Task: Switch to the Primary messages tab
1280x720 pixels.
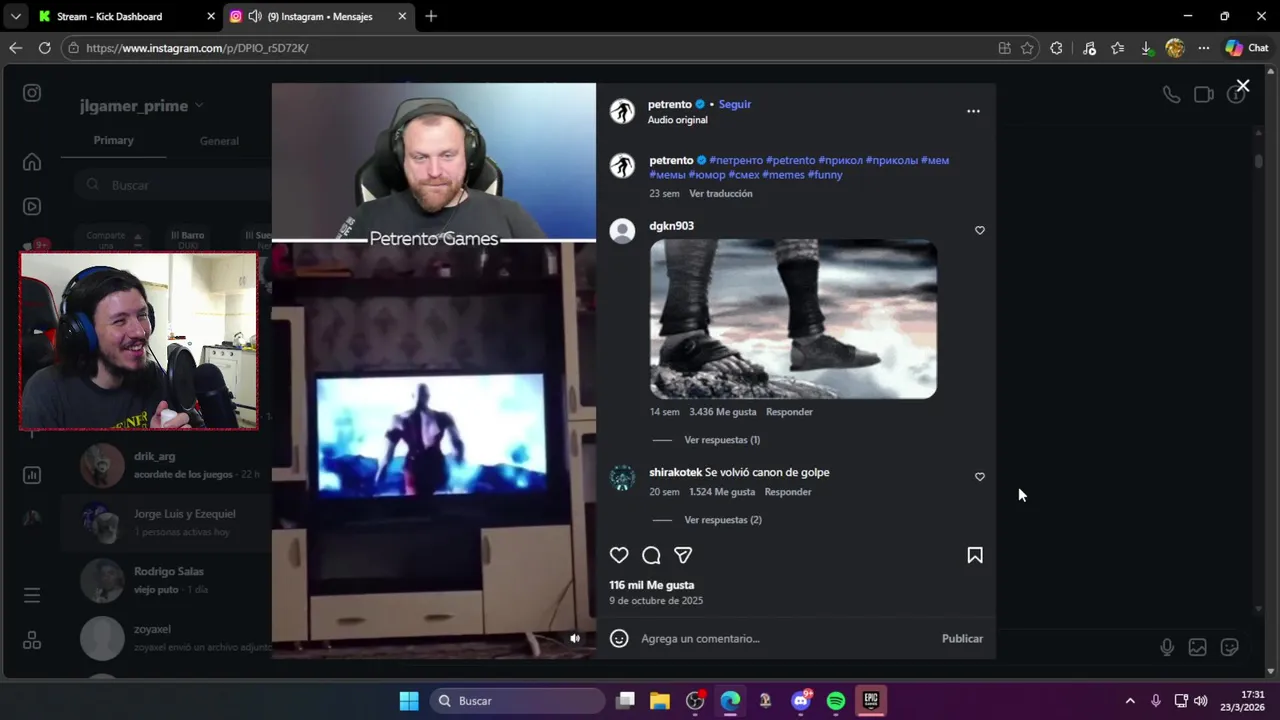Action: [113, 141]
